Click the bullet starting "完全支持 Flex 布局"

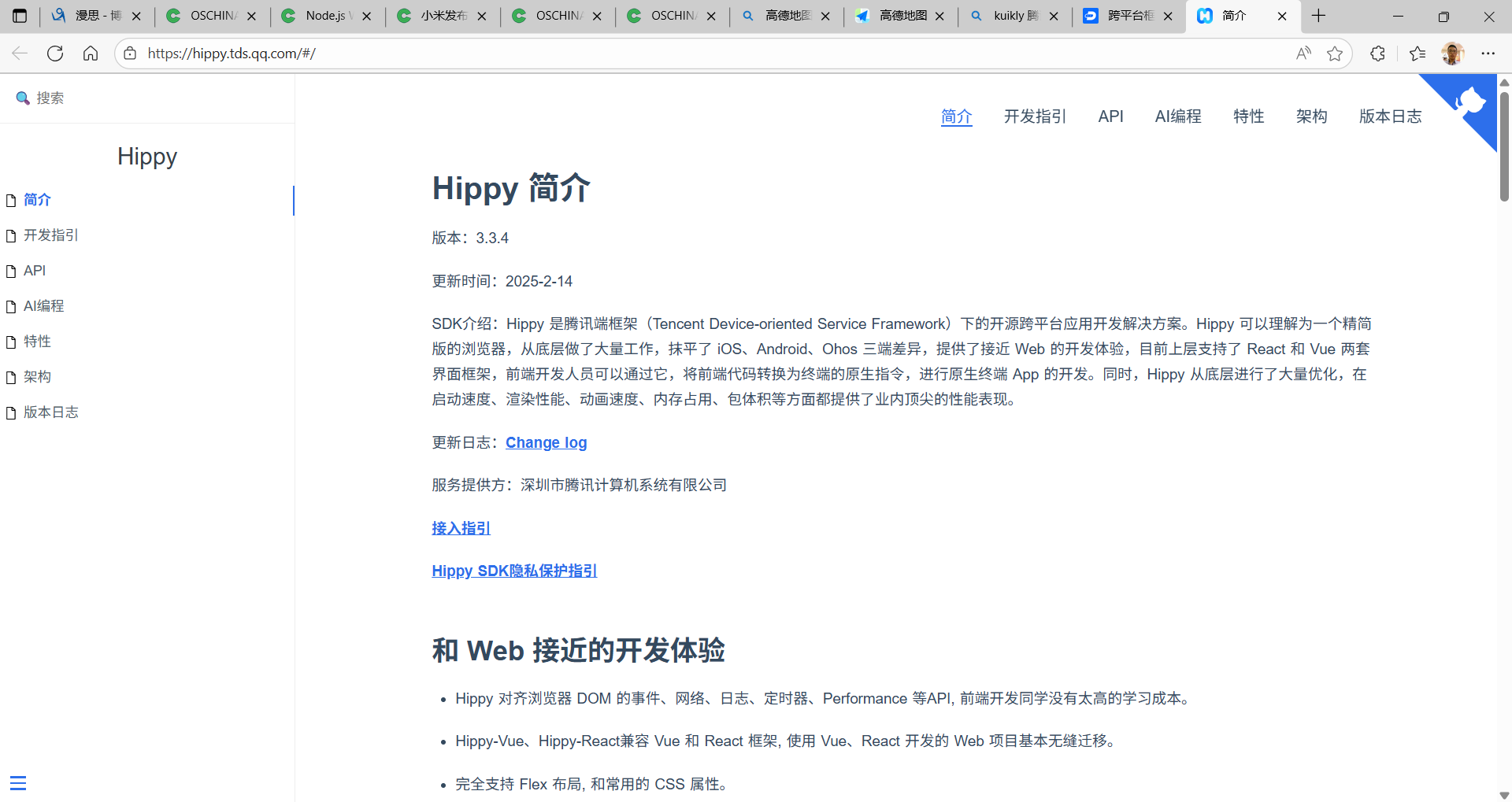click(x=593, y=784)
